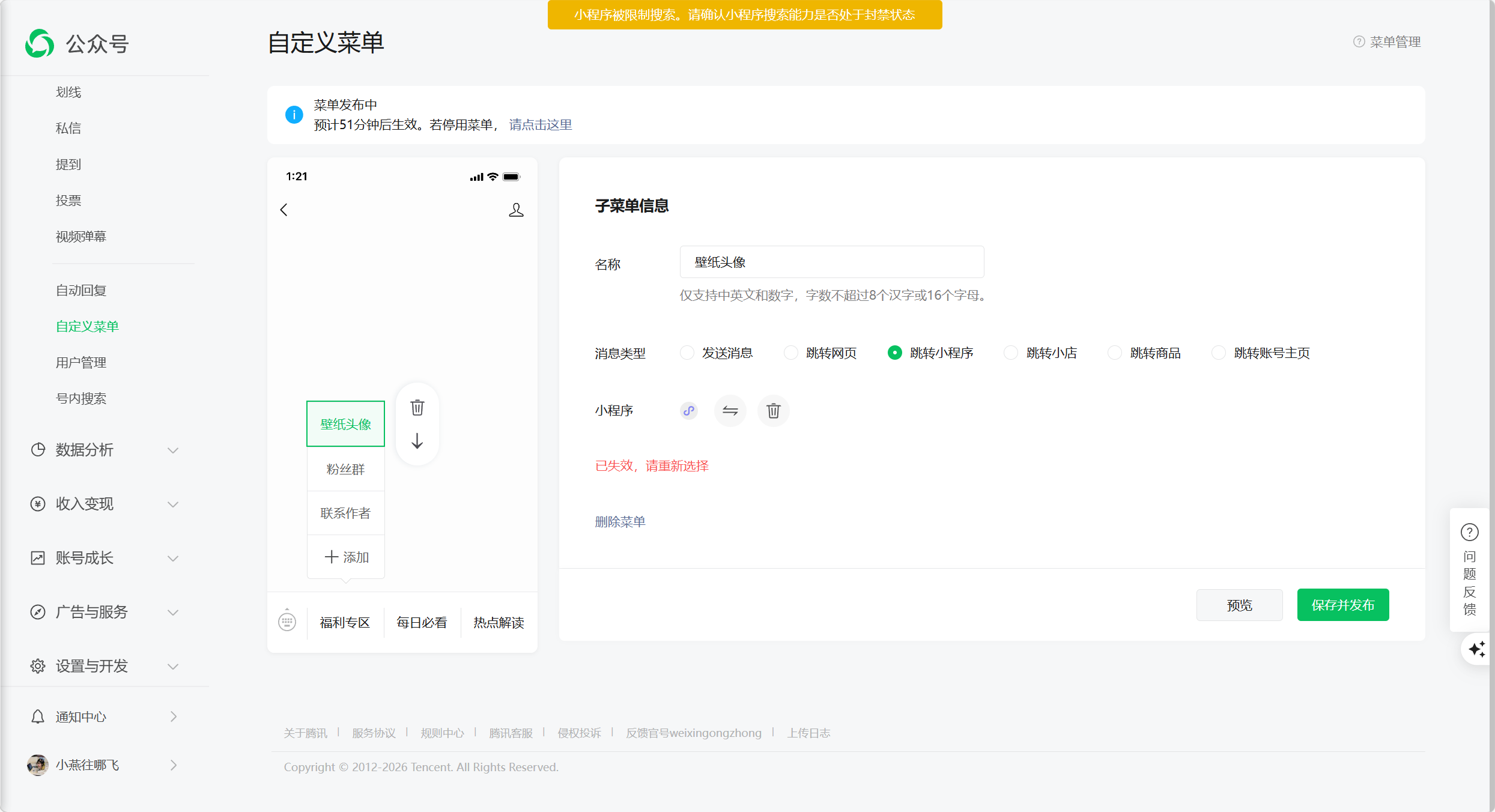Image resolution: width=1495 pixels, height=812 pixels.
Task: Open the AI sparkle assistant icon
Action: point(1476,649)
